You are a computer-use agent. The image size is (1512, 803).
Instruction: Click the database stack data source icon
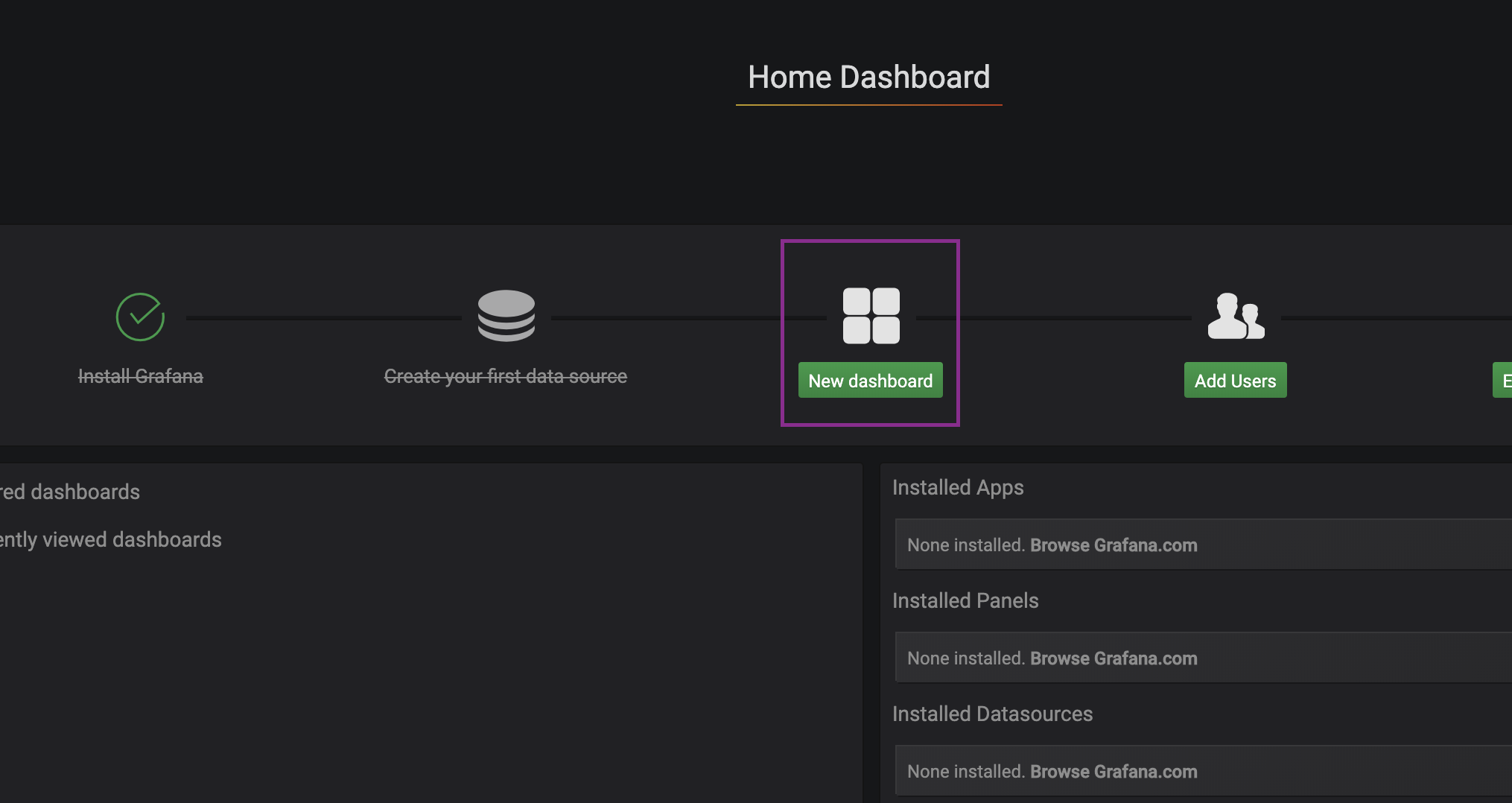[506, 316]
